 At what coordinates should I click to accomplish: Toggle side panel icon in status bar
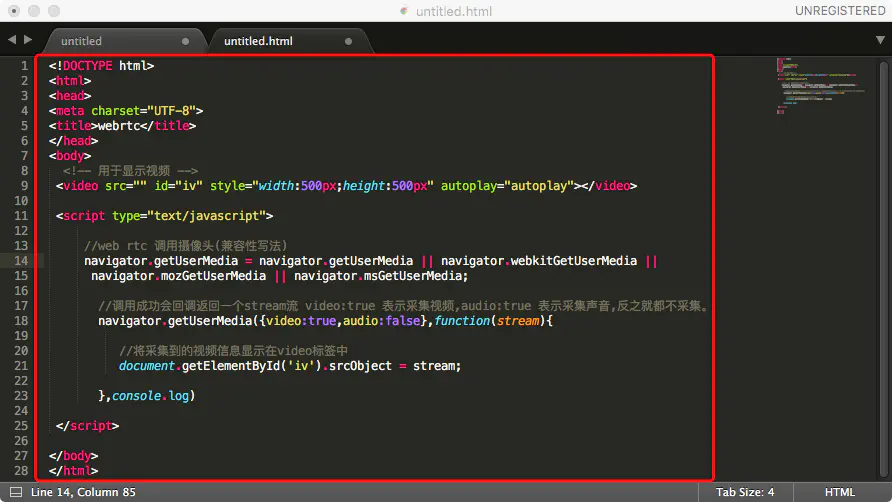[16, 492]
